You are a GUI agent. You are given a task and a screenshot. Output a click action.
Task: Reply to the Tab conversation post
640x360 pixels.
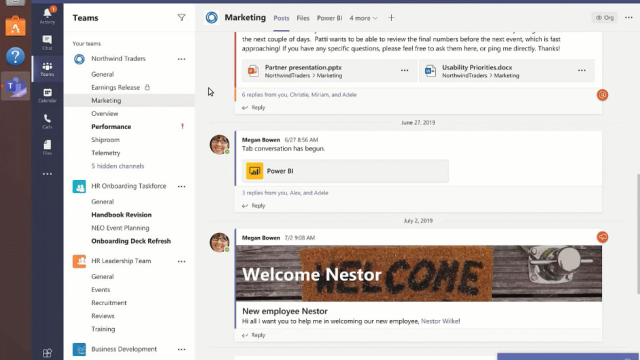click(253, 206)
